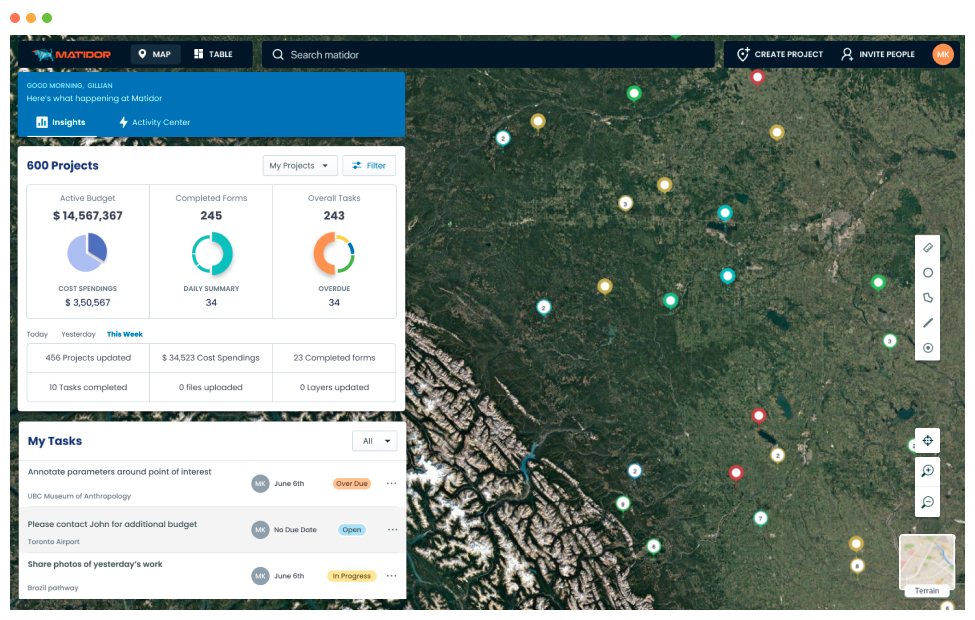Click the Over Due status badge
The image size is (975, 620).
(351, 483)
